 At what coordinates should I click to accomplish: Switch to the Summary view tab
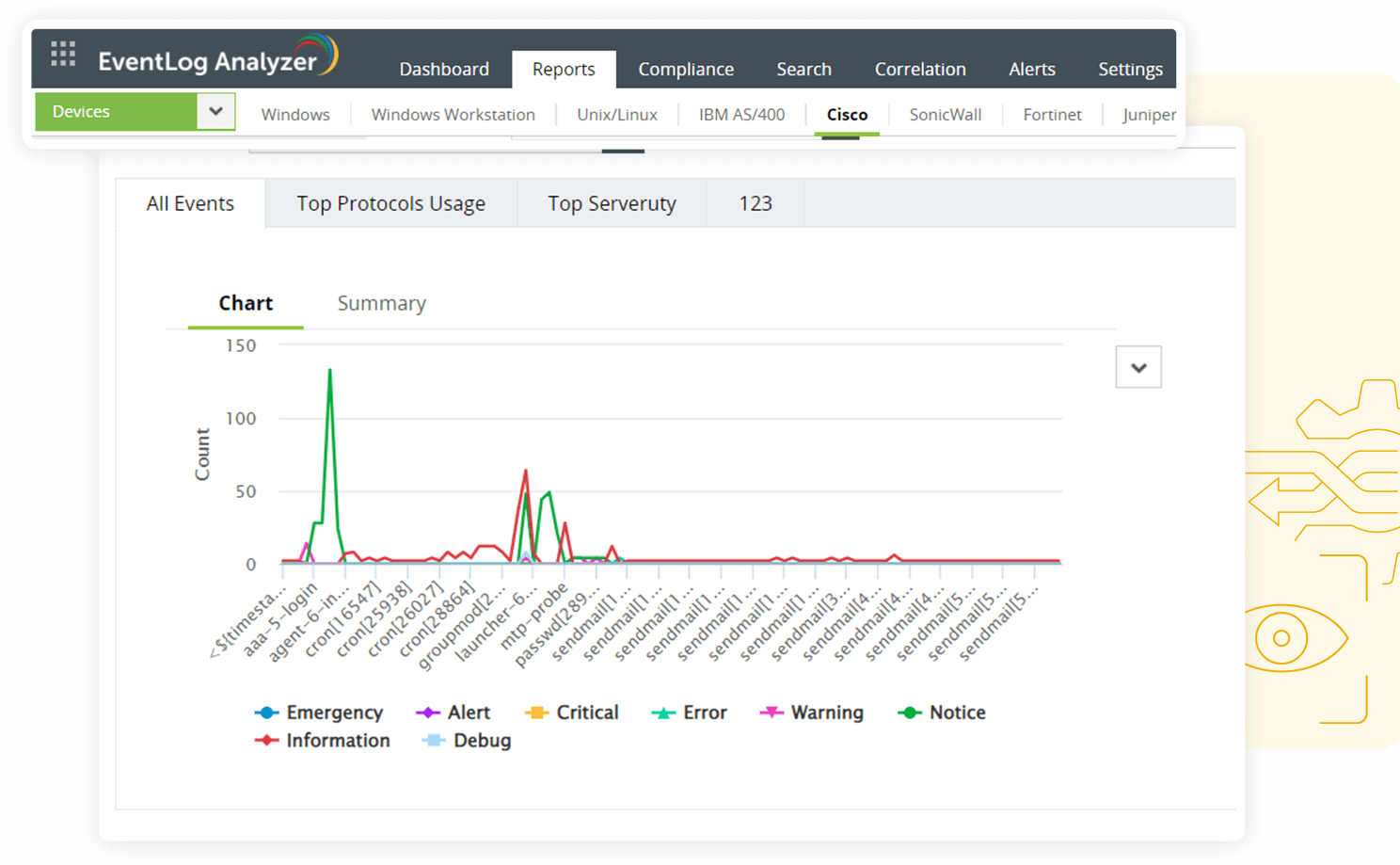[x=381, y=303]
